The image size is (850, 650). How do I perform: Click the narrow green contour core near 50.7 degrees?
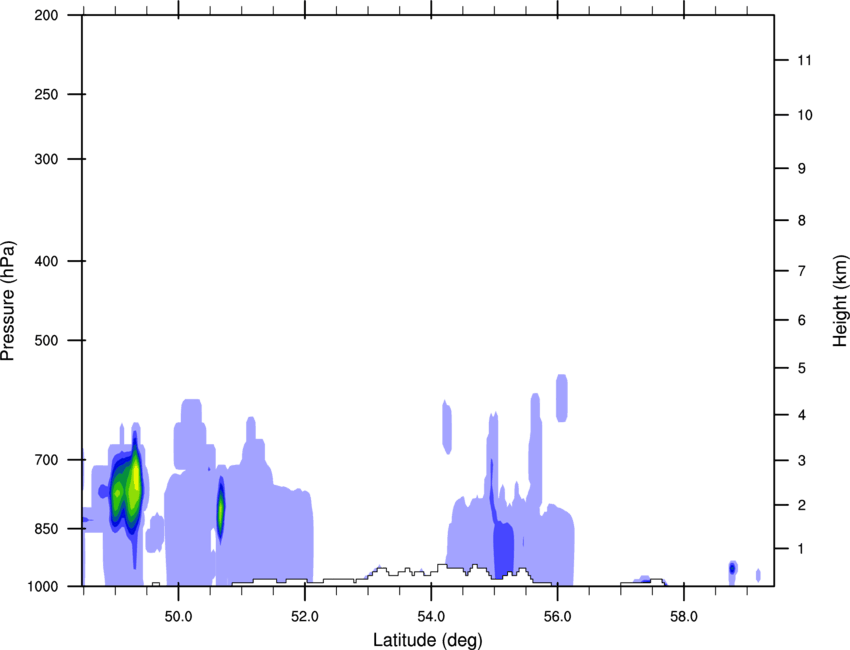[x=221, y=510]
